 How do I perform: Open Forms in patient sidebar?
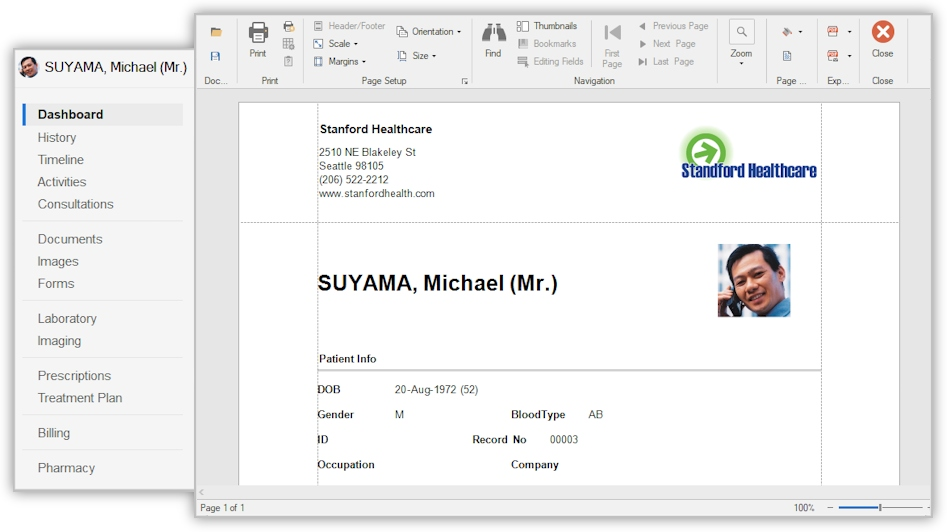[56, 284]
